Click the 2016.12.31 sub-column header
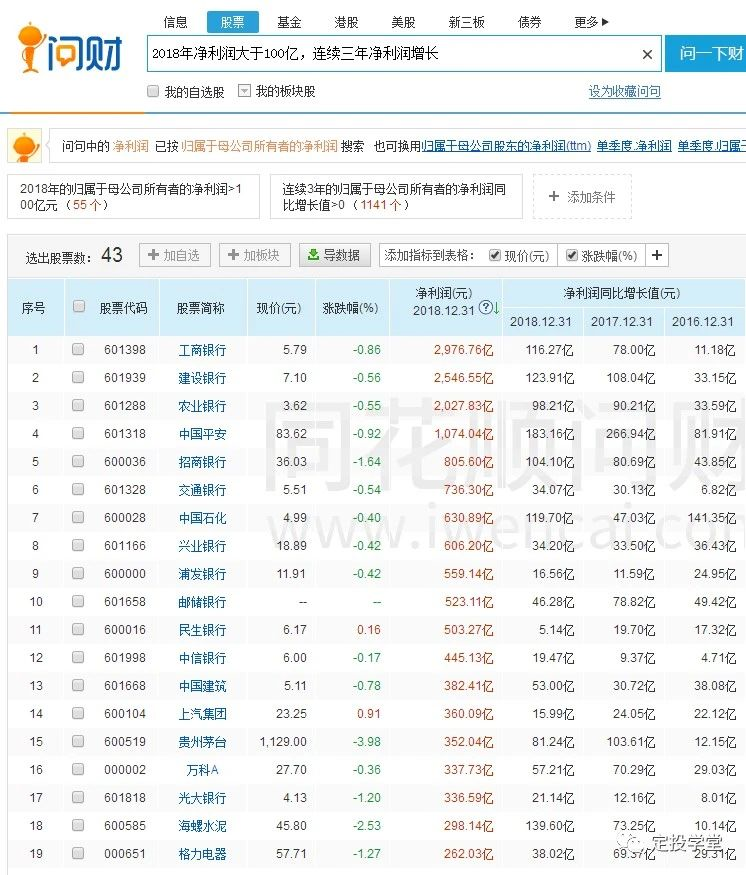The width and height of the screenshot is (746, 875). 702,322
